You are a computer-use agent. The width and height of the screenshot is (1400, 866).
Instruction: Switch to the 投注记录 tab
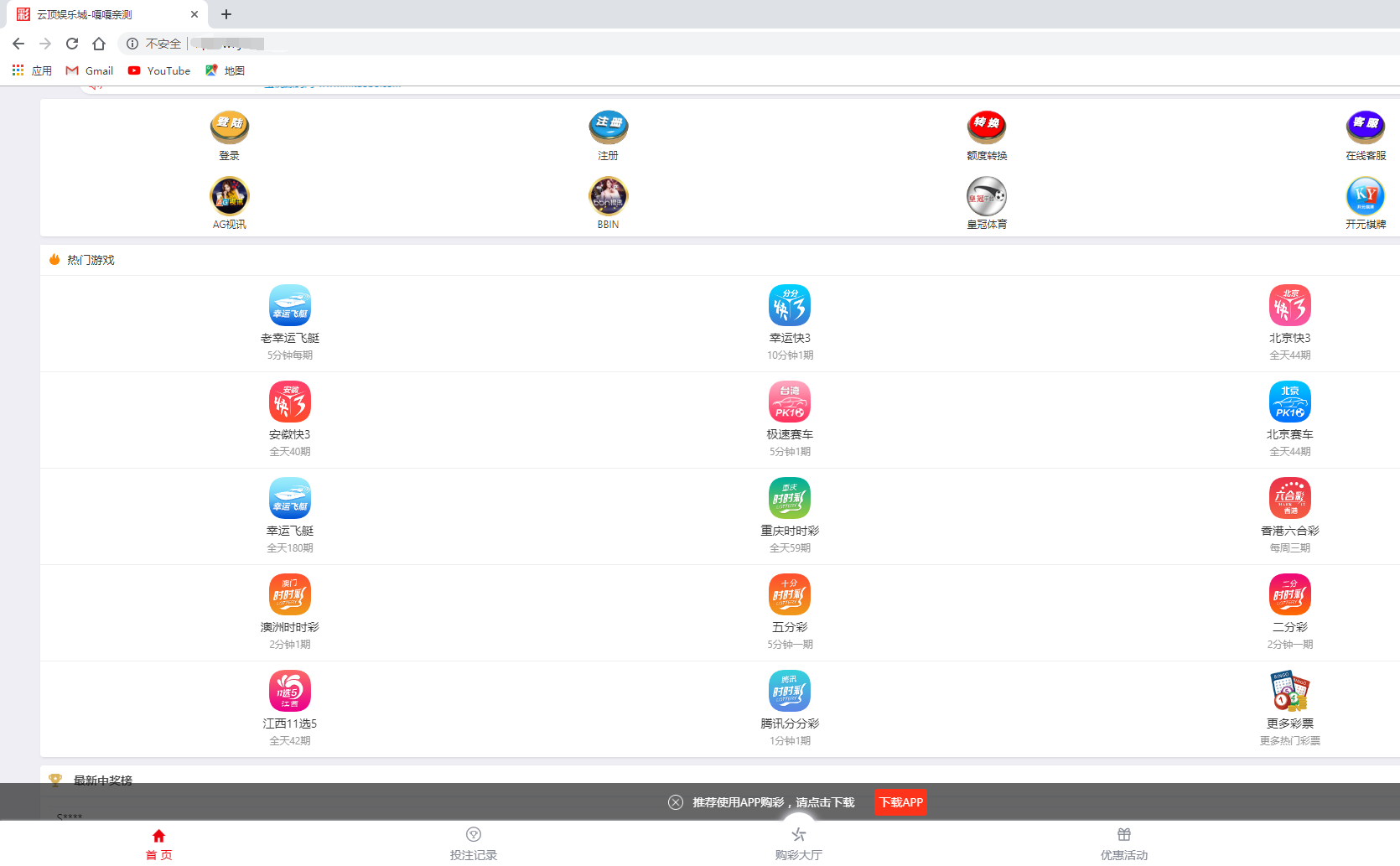pyautogui.click(x=474, y=844)
